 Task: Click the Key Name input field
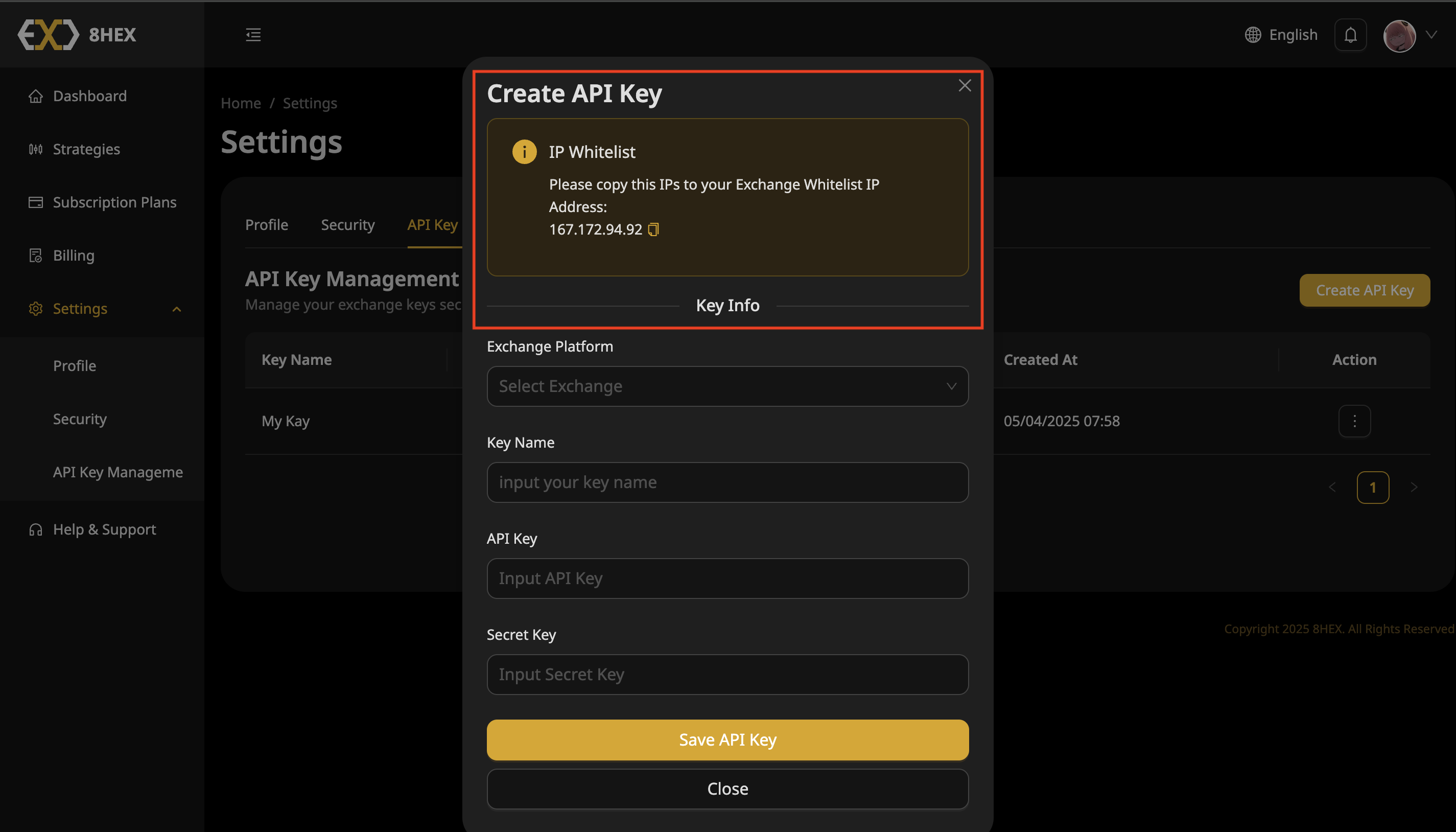726,482
